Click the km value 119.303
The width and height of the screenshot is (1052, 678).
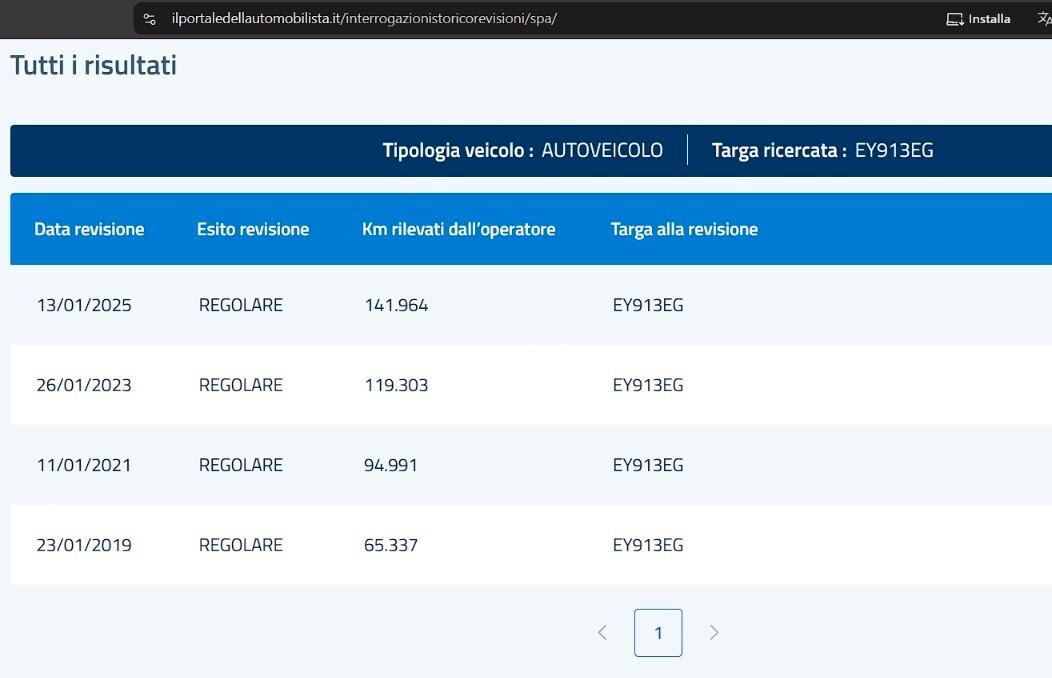[x=397, y=385]
